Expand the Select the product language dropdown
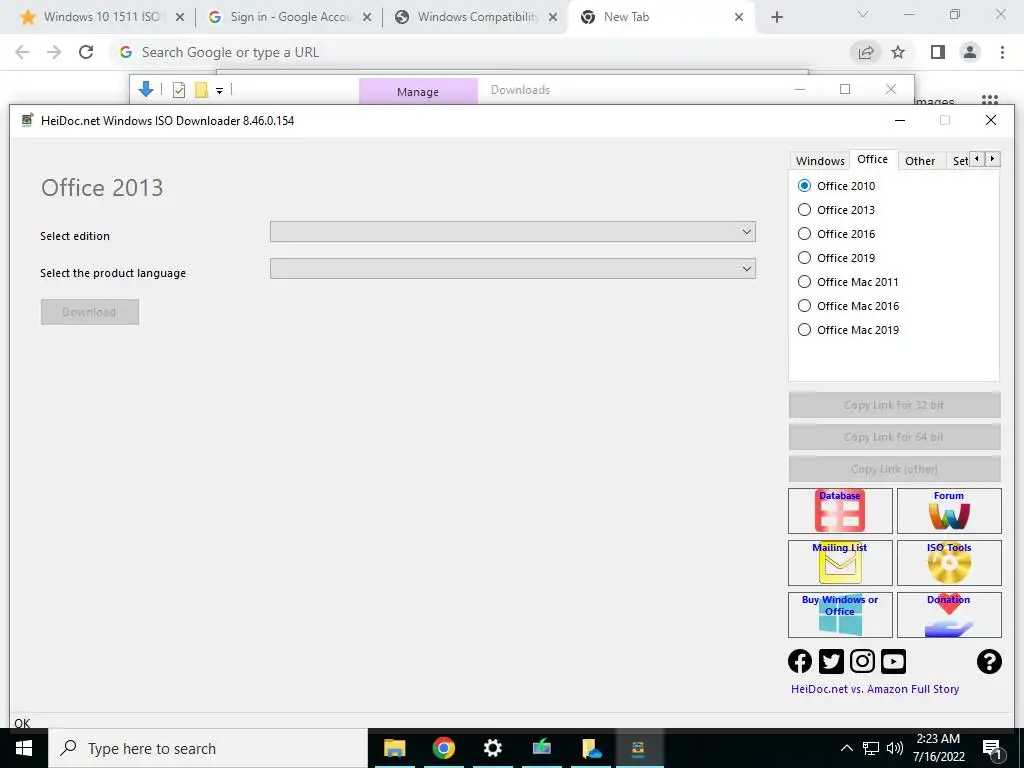Image resolution: width=1024 pixels, height=768 pixels. pos(513,268)
